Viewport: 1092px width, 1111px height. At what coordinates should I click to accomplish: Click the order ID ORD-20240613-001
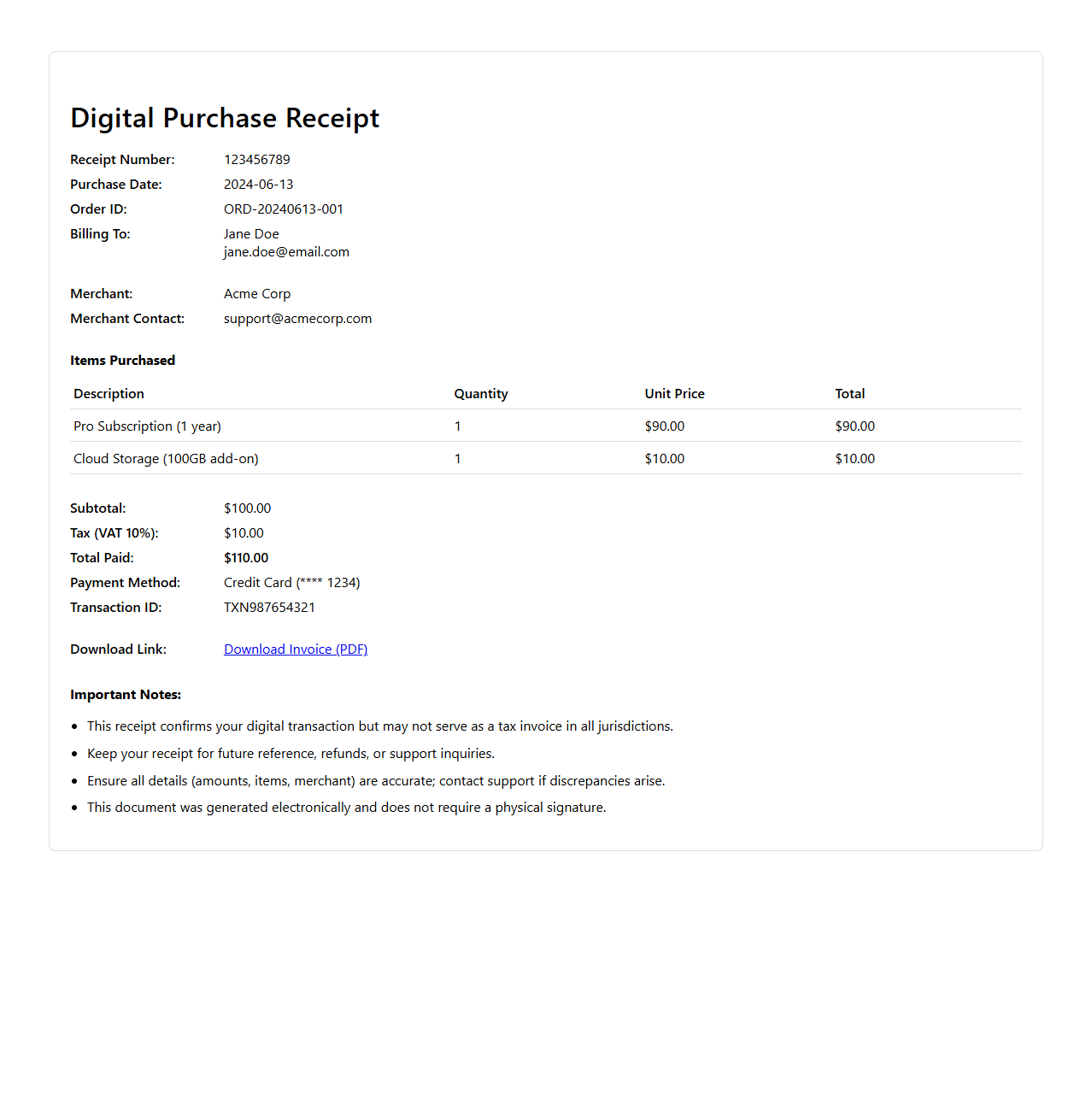283,209
